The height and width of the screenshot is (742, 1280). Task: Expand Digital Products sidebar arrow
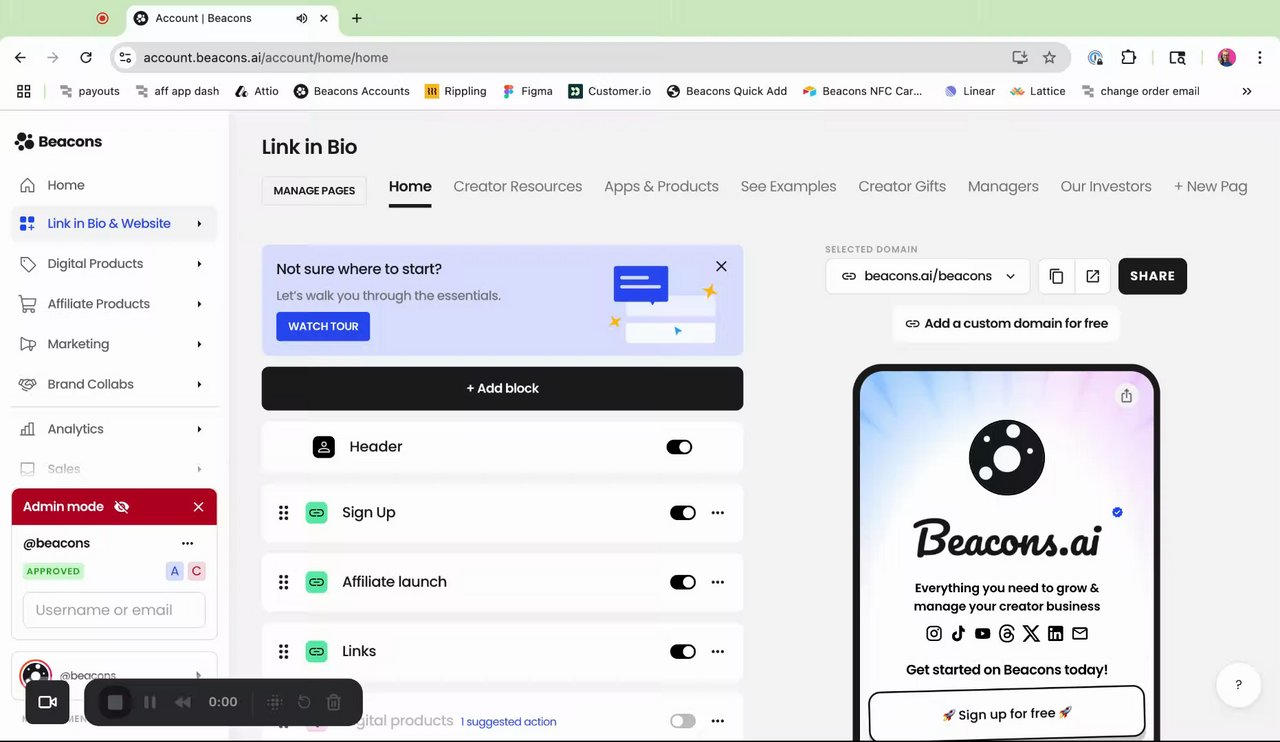pyautogui.click(x=199, y=264)
